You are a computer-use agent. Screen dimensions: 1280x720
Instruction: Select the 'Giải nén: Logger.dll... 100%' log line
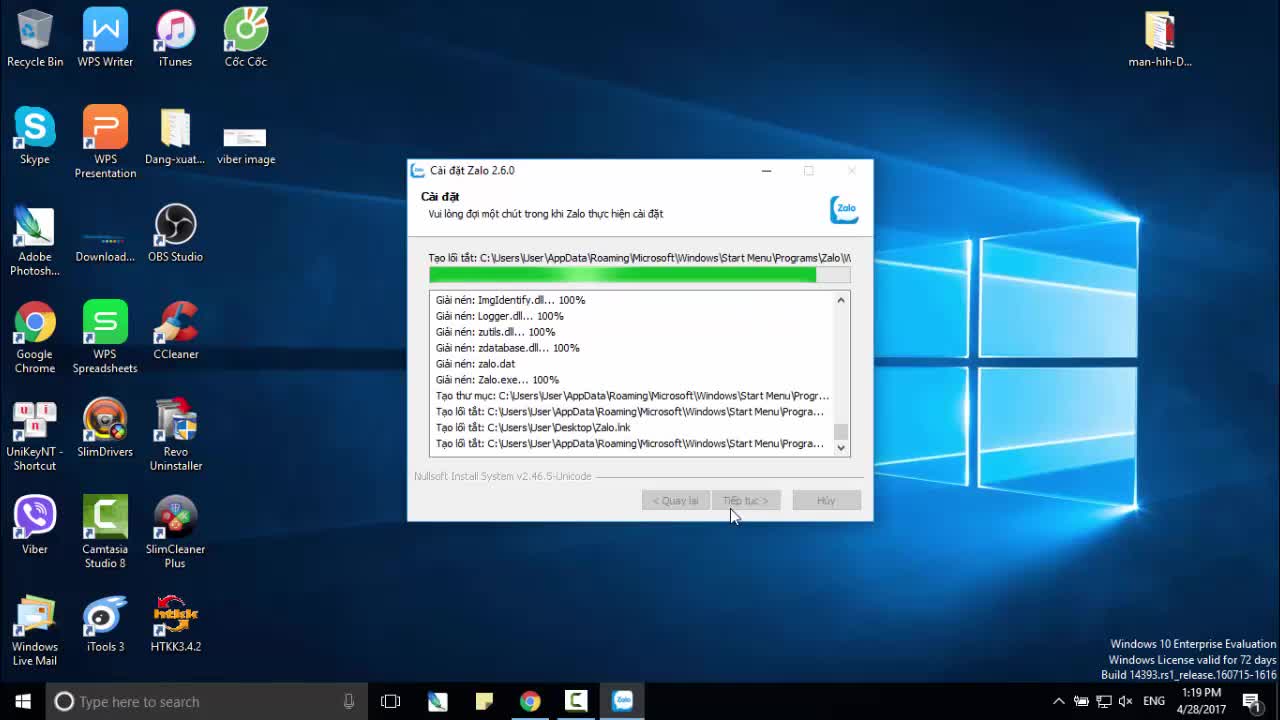coord(499,316)
